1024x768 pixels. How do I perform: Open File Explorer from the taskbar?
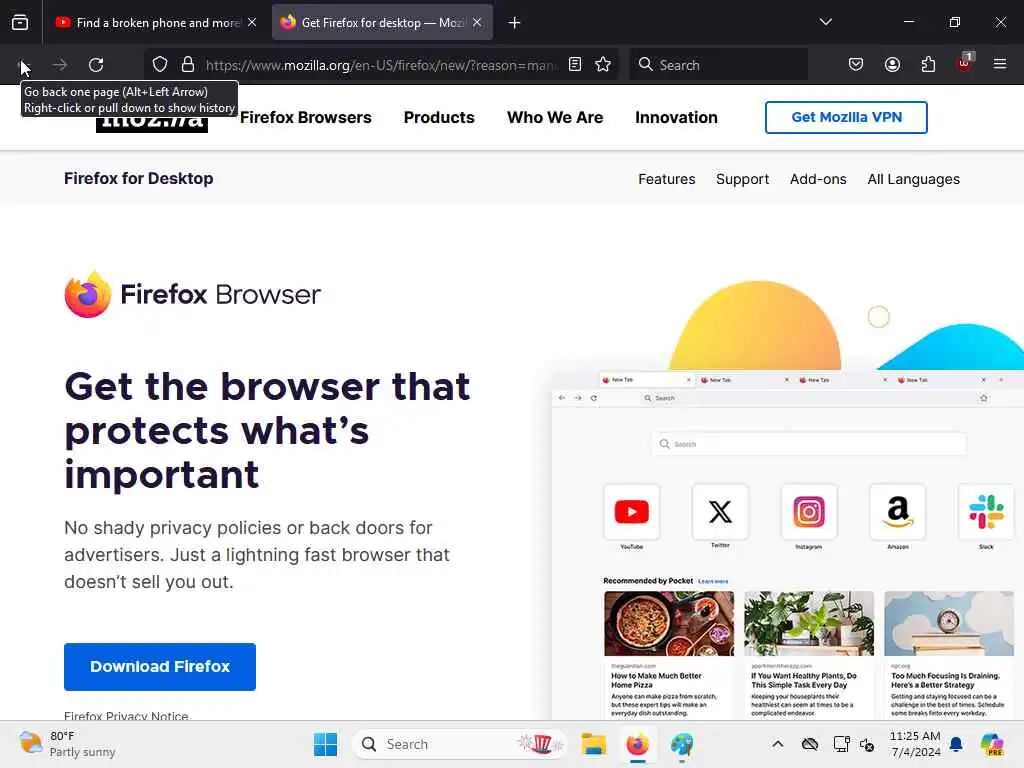594,744
